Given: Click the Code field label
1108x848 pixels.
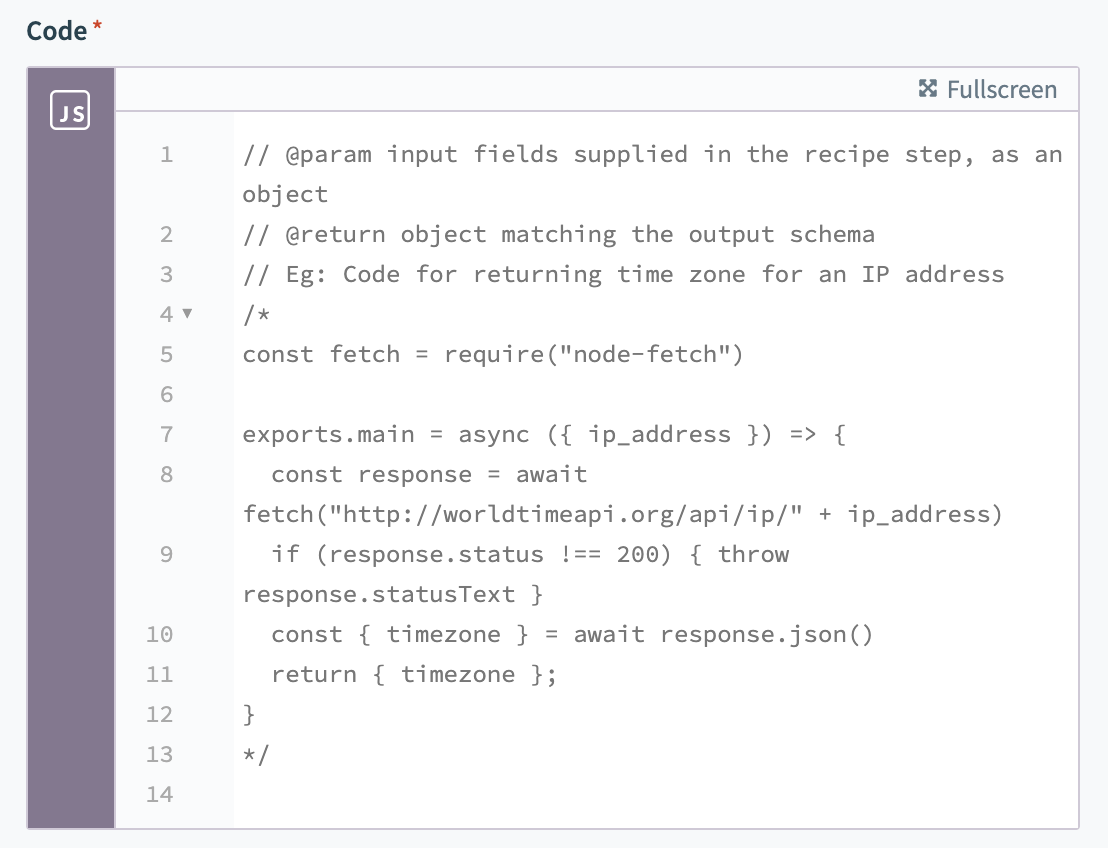Looking at the screenshot, I should click(57, 31).
